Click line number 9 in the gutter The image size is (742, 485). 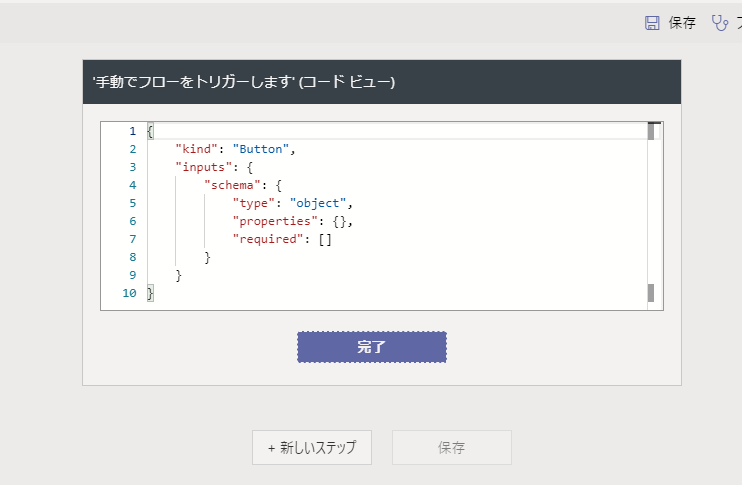point(132,275)
